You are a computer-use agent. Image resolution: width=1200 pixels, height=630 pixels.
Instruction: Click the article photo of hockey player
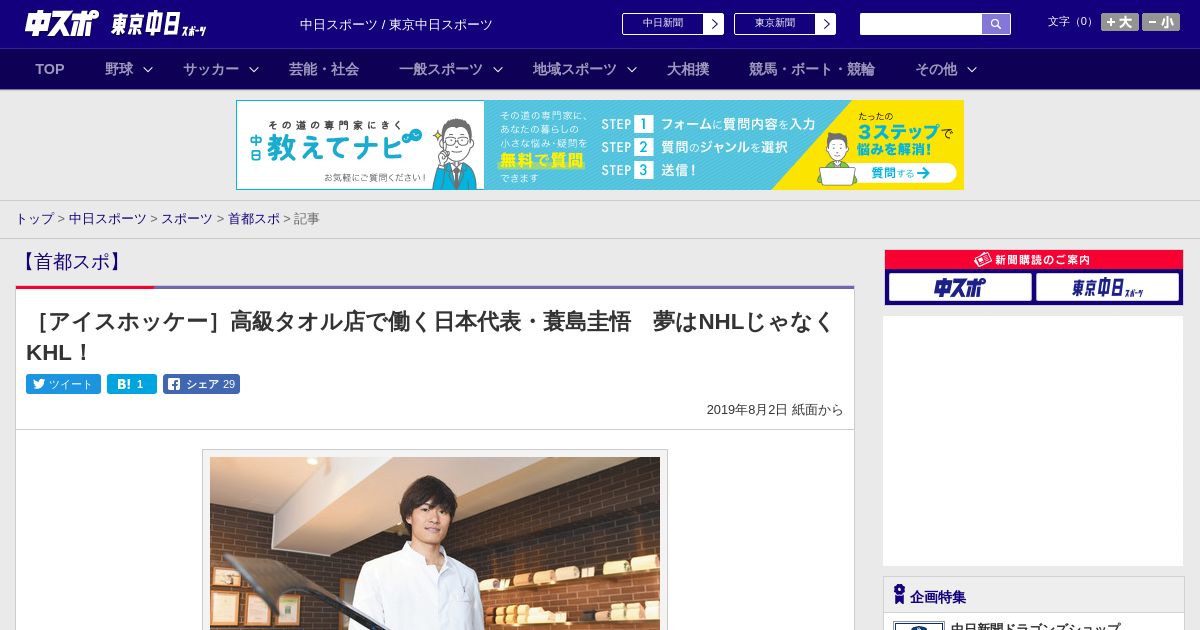435,543
